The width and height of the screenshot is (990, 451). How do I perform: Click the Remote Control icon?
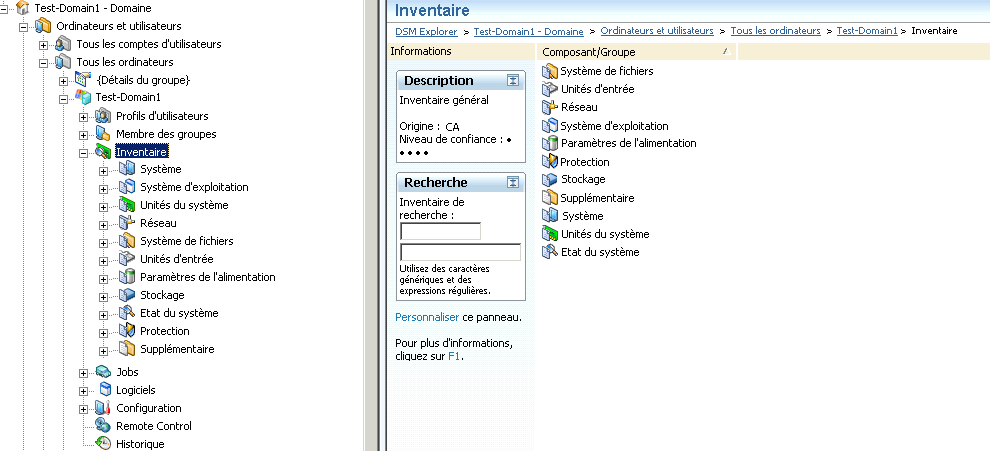(103, 426)
